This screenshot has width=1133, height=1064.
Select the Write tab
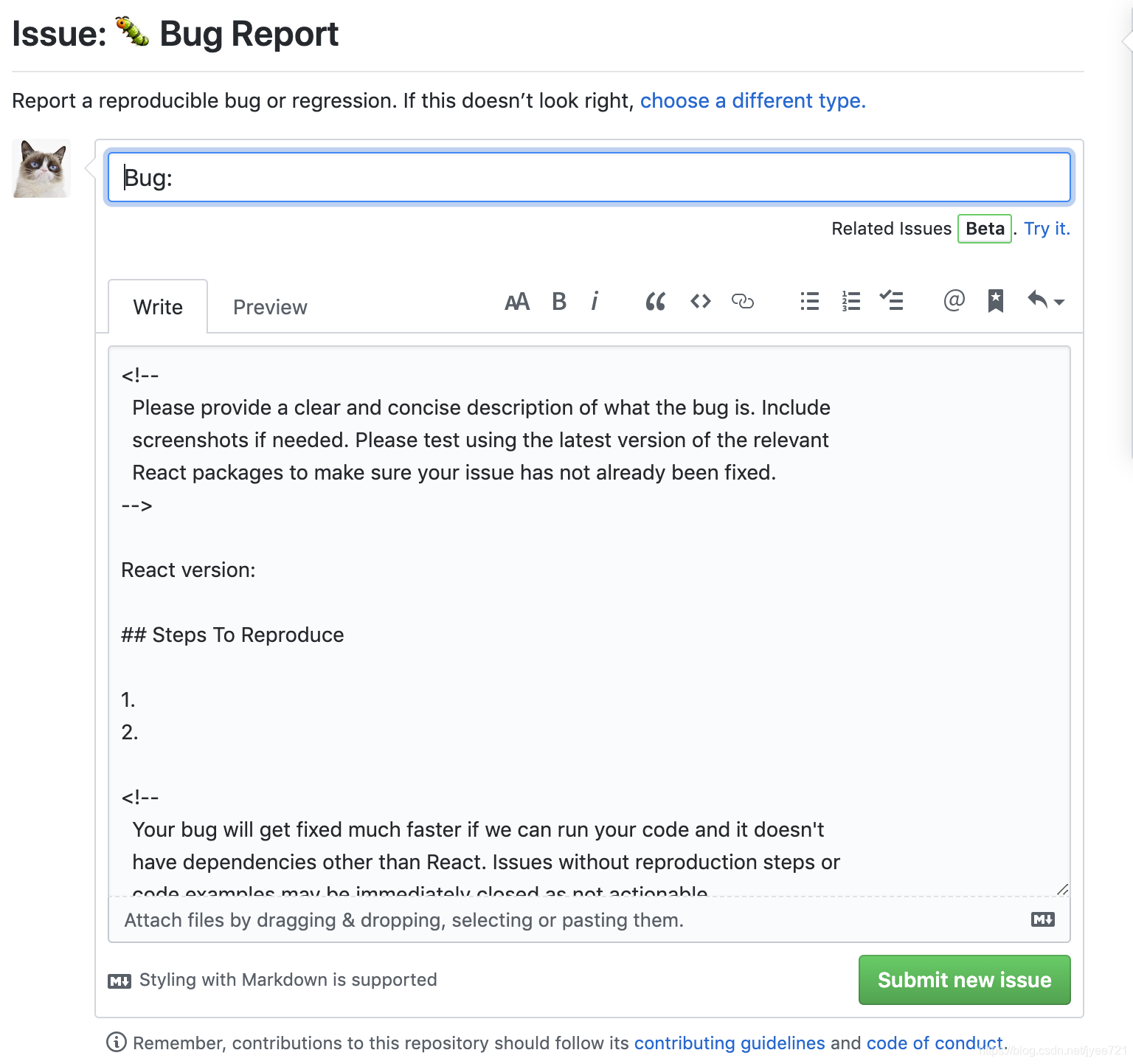click(x=158, y=306)
